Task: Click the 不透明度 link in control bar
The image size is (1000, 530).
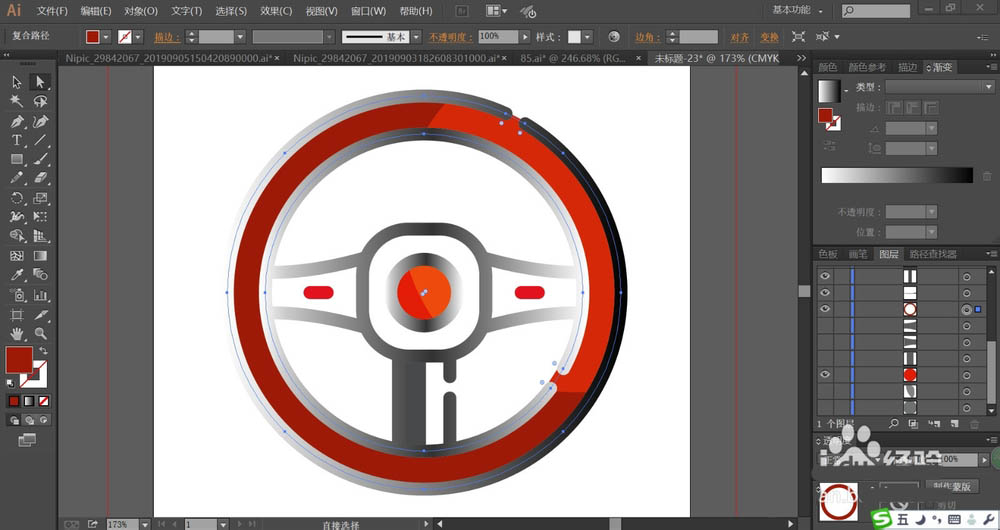Action: (x=450, y=38)
